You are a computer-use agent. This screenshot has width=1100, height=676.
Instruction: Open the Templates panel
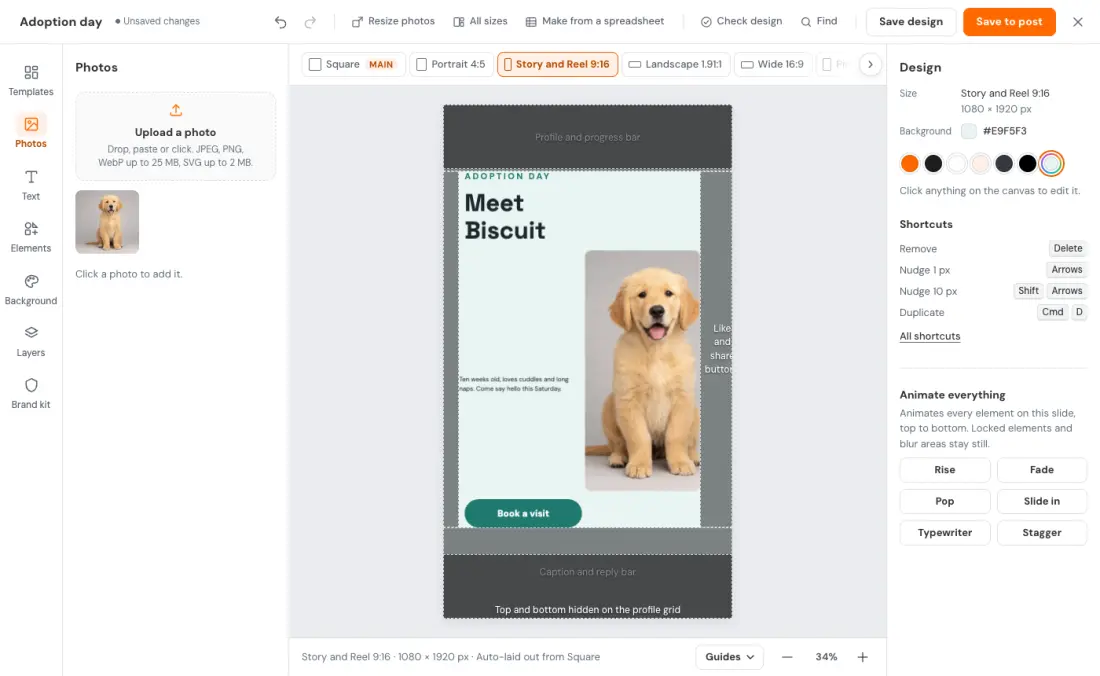[31, 81]
